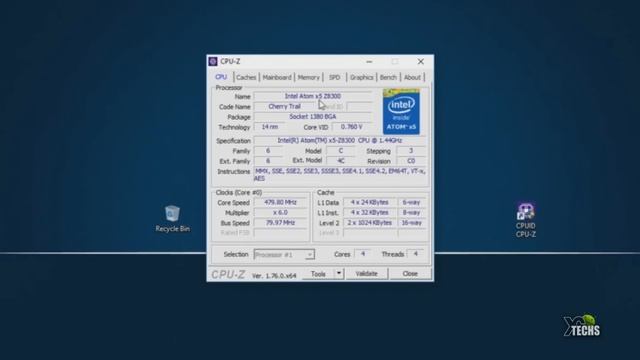This screenshot has height=360, width=640.
Task: Click the Intel Atom x5 logo image
Action: (401, 111)
